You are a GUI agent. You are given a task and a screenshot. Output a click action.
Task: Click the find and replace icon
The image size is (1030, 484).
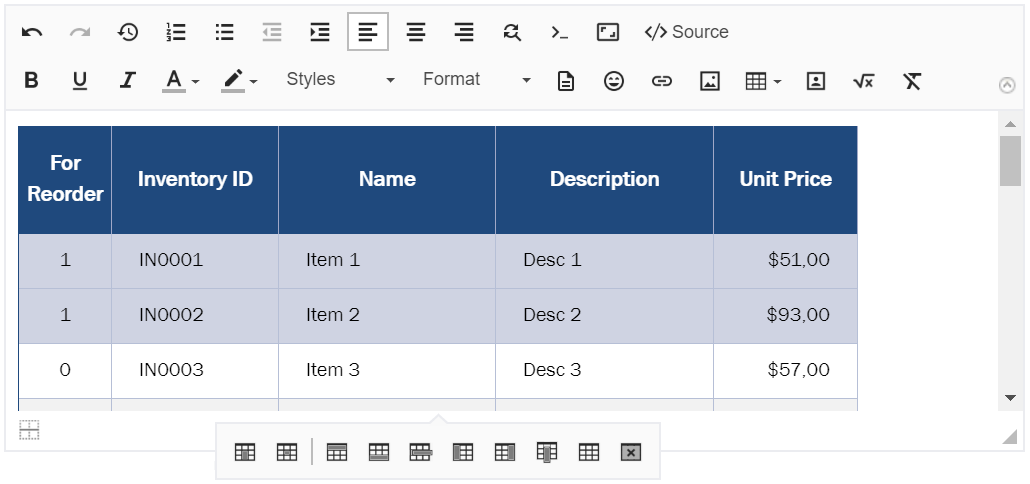pyautogui.click(x=512, y=32)
